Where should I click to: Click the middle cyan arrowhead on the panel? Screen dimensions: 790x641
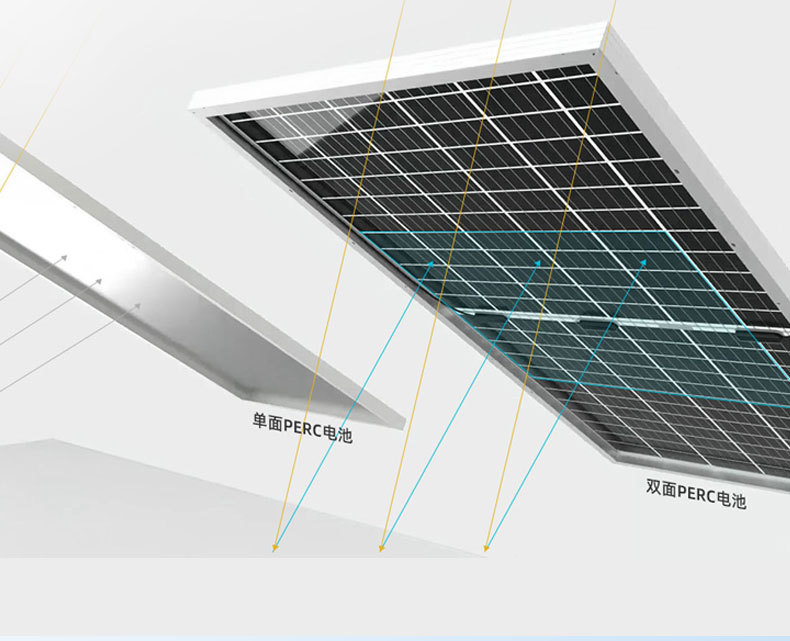[538, 263]
